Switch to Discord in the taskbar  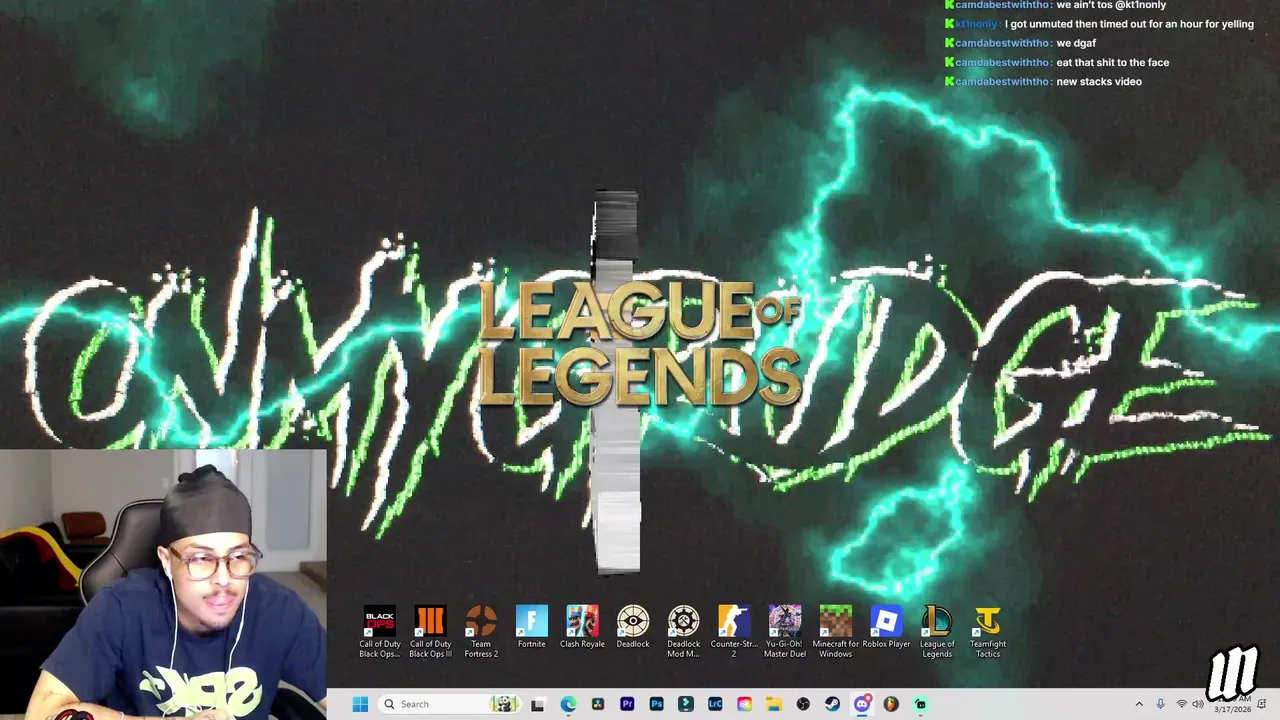click(862, 704)
